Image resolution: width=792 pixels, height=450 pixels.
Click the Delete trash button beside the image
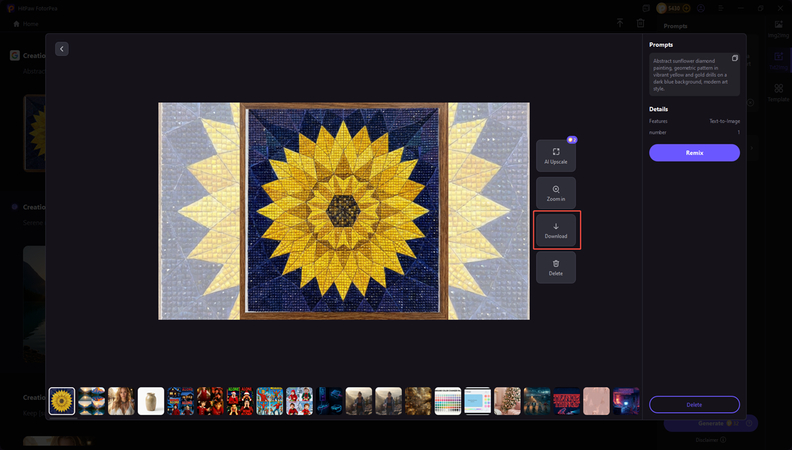(x=556, y=268)
